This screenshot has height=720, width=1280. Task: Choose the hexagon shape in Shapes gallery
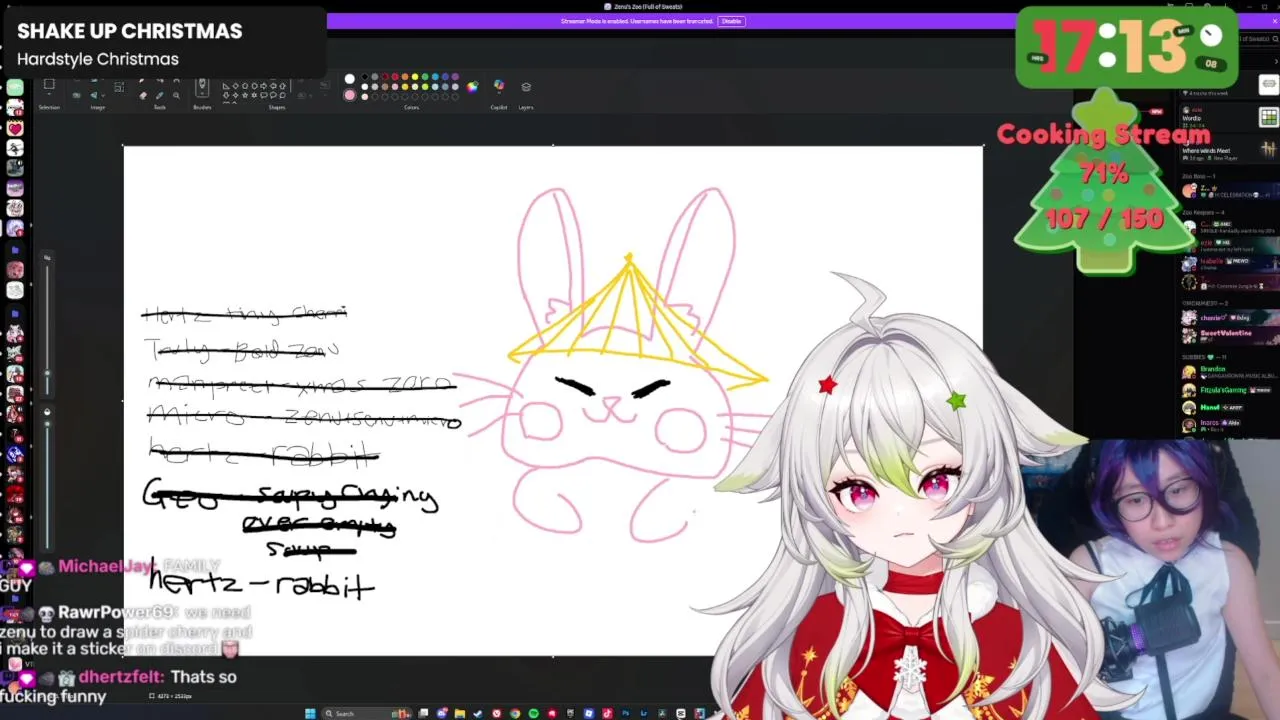click(x=254, y=86)
